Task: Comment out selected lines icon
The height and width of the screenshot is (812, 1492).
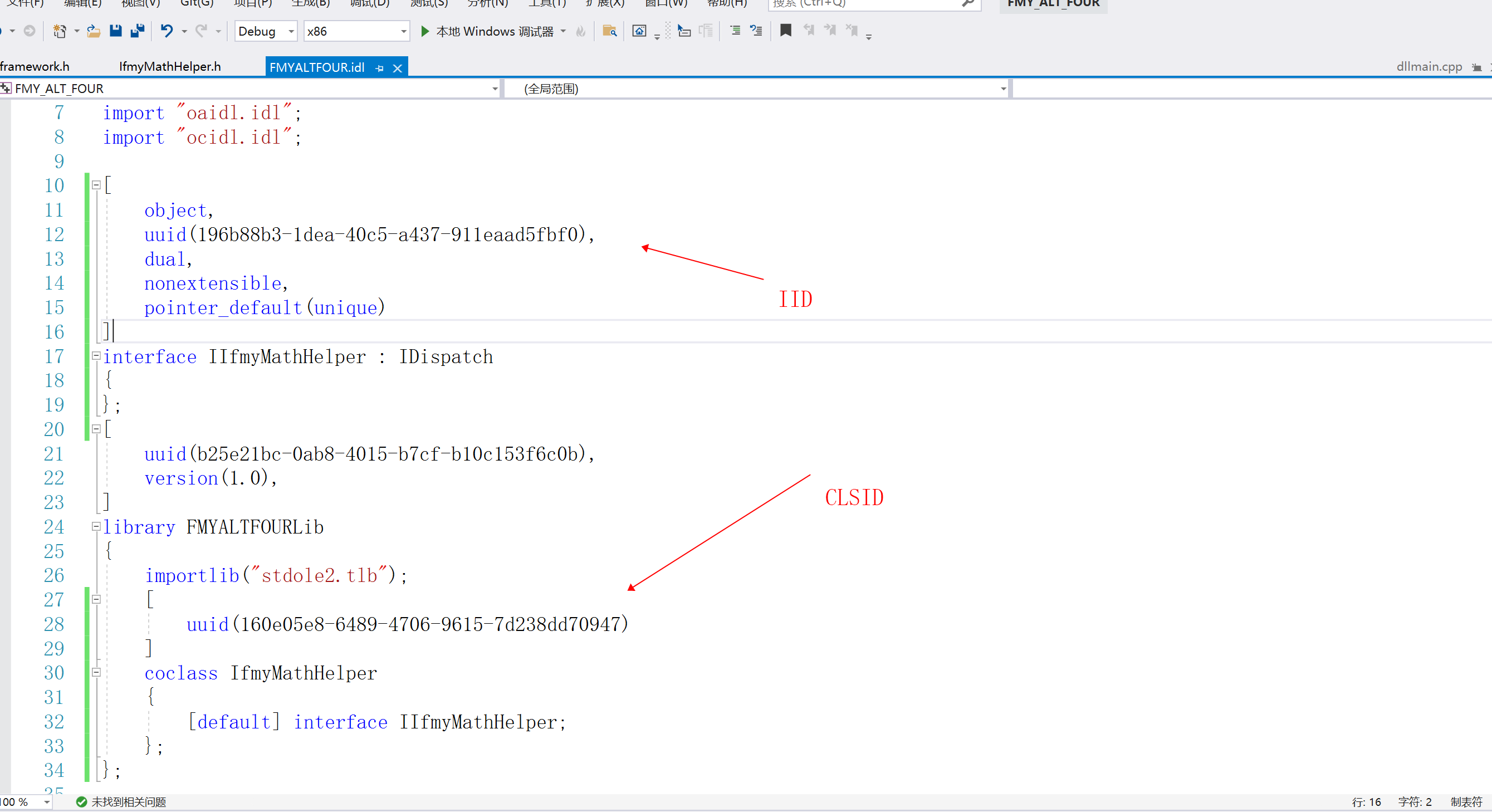Action: click(x=735, y=31)
